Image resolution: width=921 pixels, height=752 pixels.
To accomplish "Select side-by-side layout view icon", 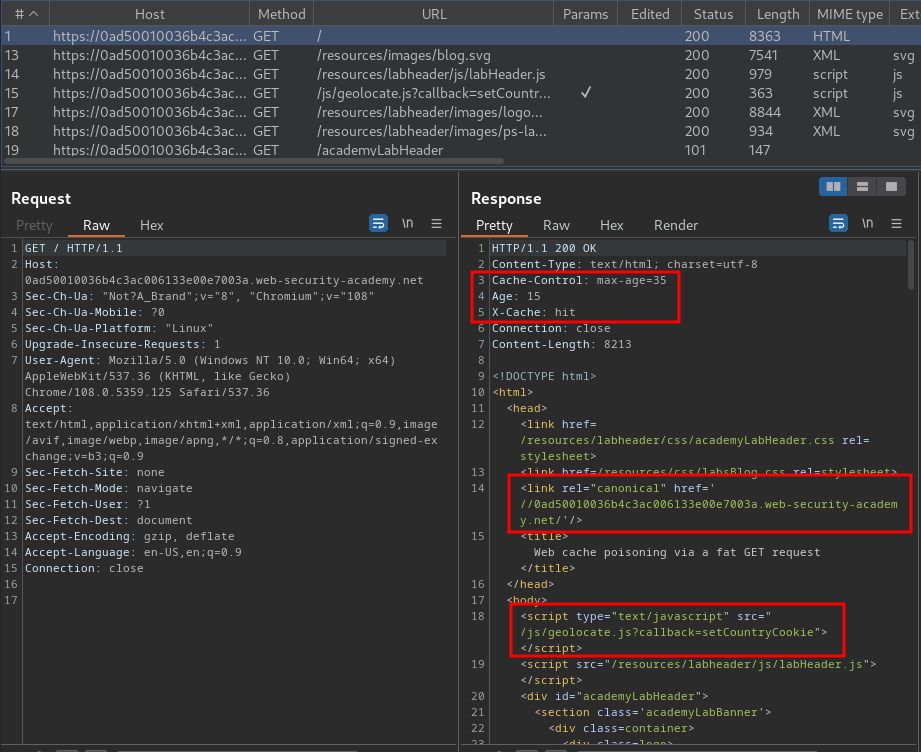I will [x=833, y=186].
